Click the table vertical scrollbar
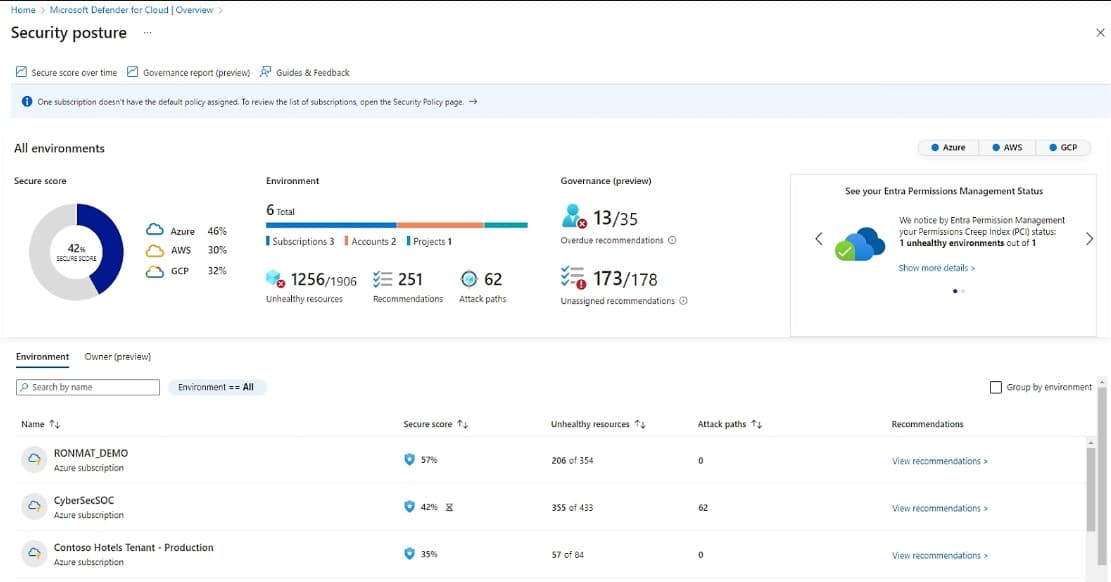This screenshot has height=582, width=1111. click(1091, 489)
